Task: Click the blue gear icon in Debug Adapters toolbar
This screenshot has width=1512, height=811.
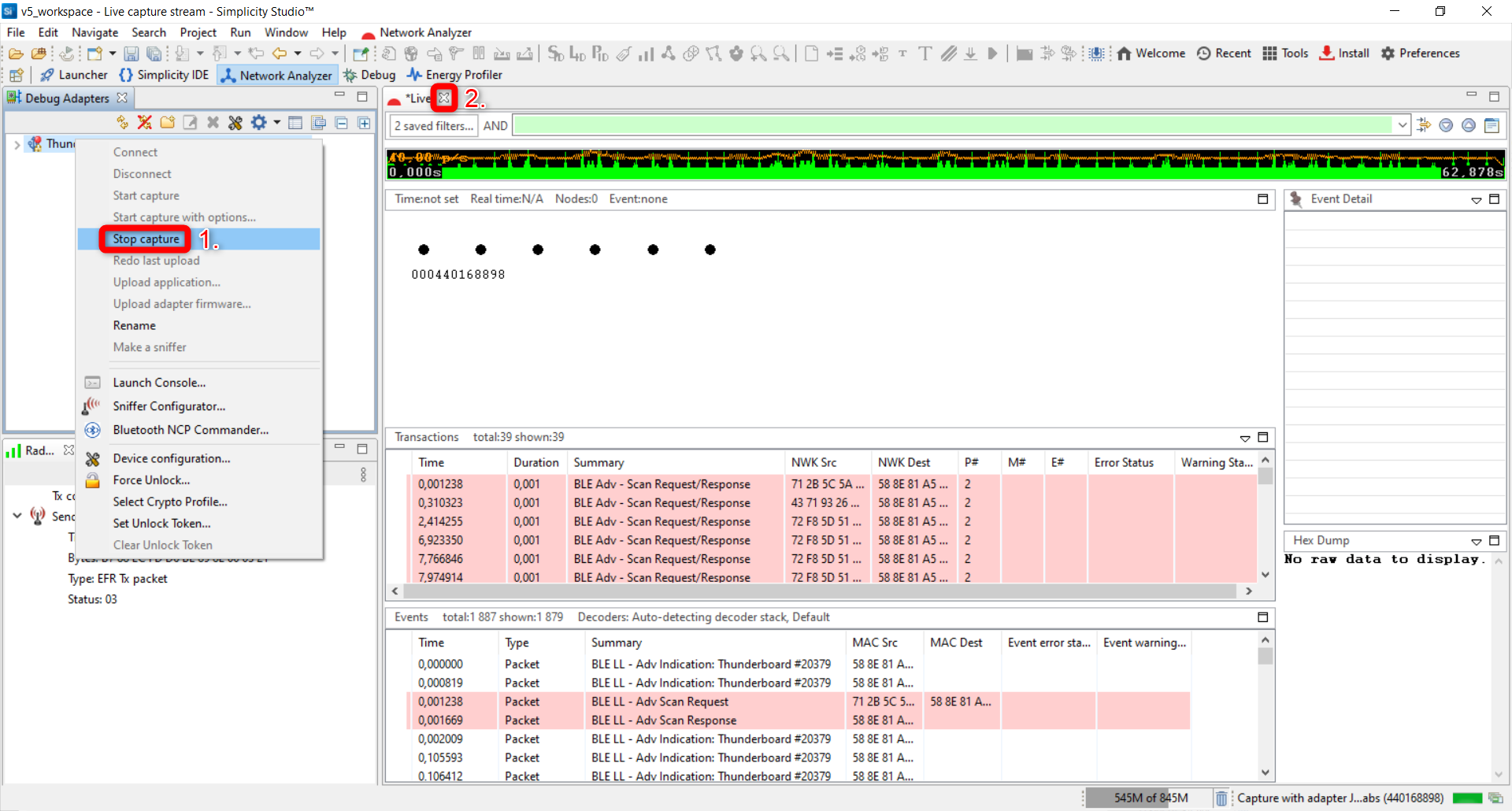Action: [258, 123]
